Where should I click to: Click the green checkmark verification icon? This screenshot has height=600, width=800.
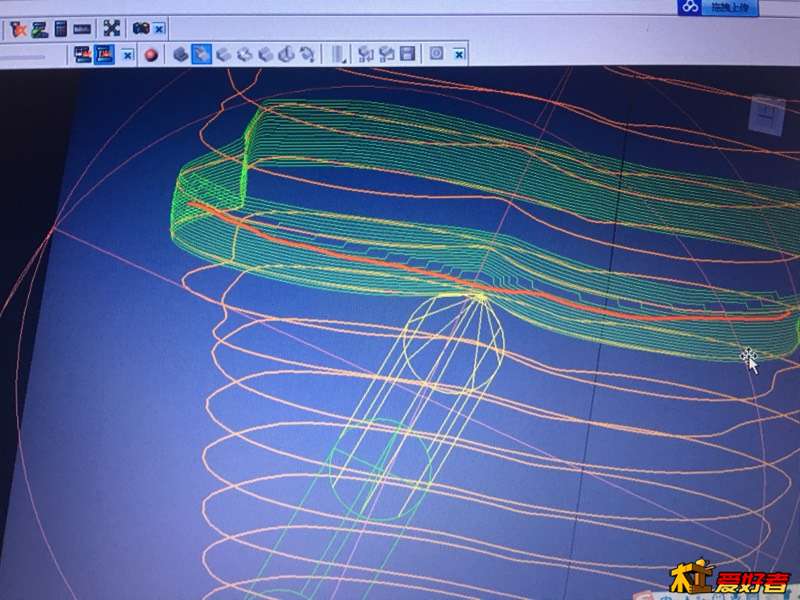tap(40, 29)
